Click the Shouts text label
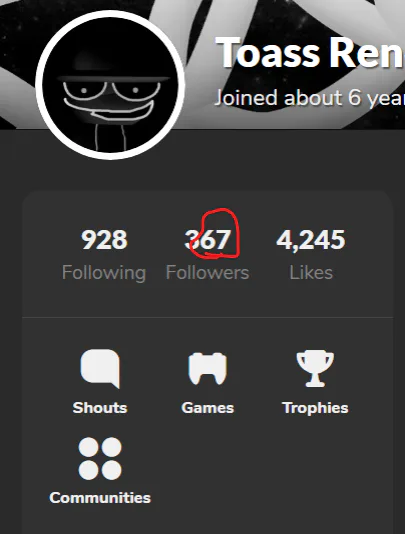Viewport: 405px width, 534px height. [x=100, y=408]
